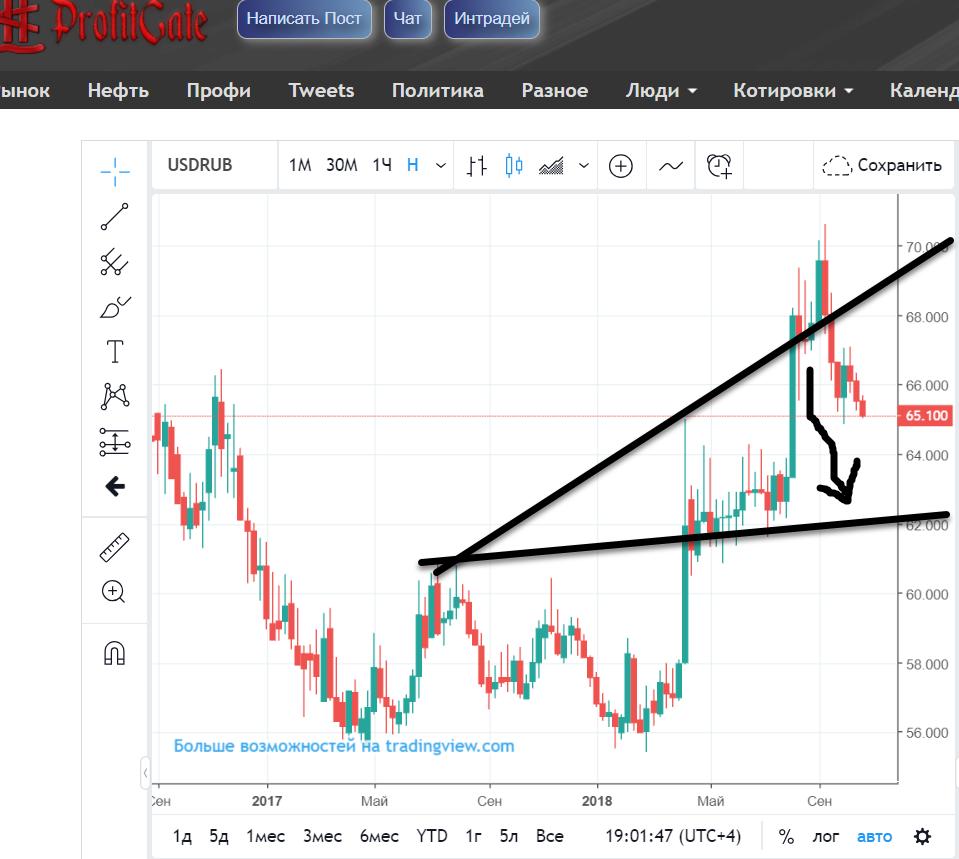
Task: Expand the timeframe dropdown arrow
Action: pos(441,166)
